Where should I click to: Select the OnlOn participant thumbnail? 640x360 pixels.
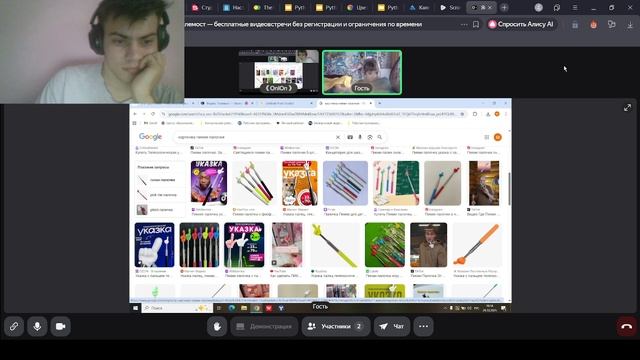[278, 72]
